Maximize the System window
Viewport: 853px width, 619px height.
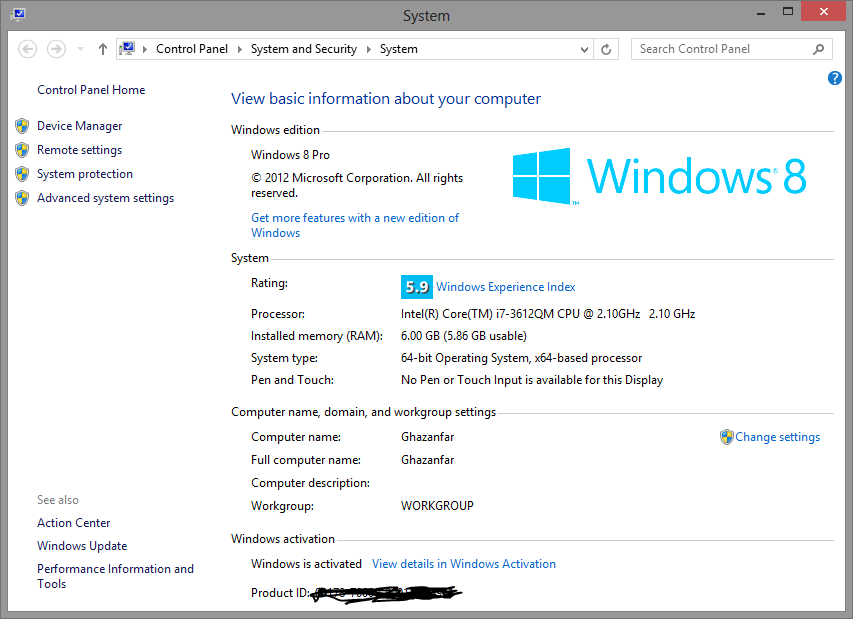coord(788,11)
